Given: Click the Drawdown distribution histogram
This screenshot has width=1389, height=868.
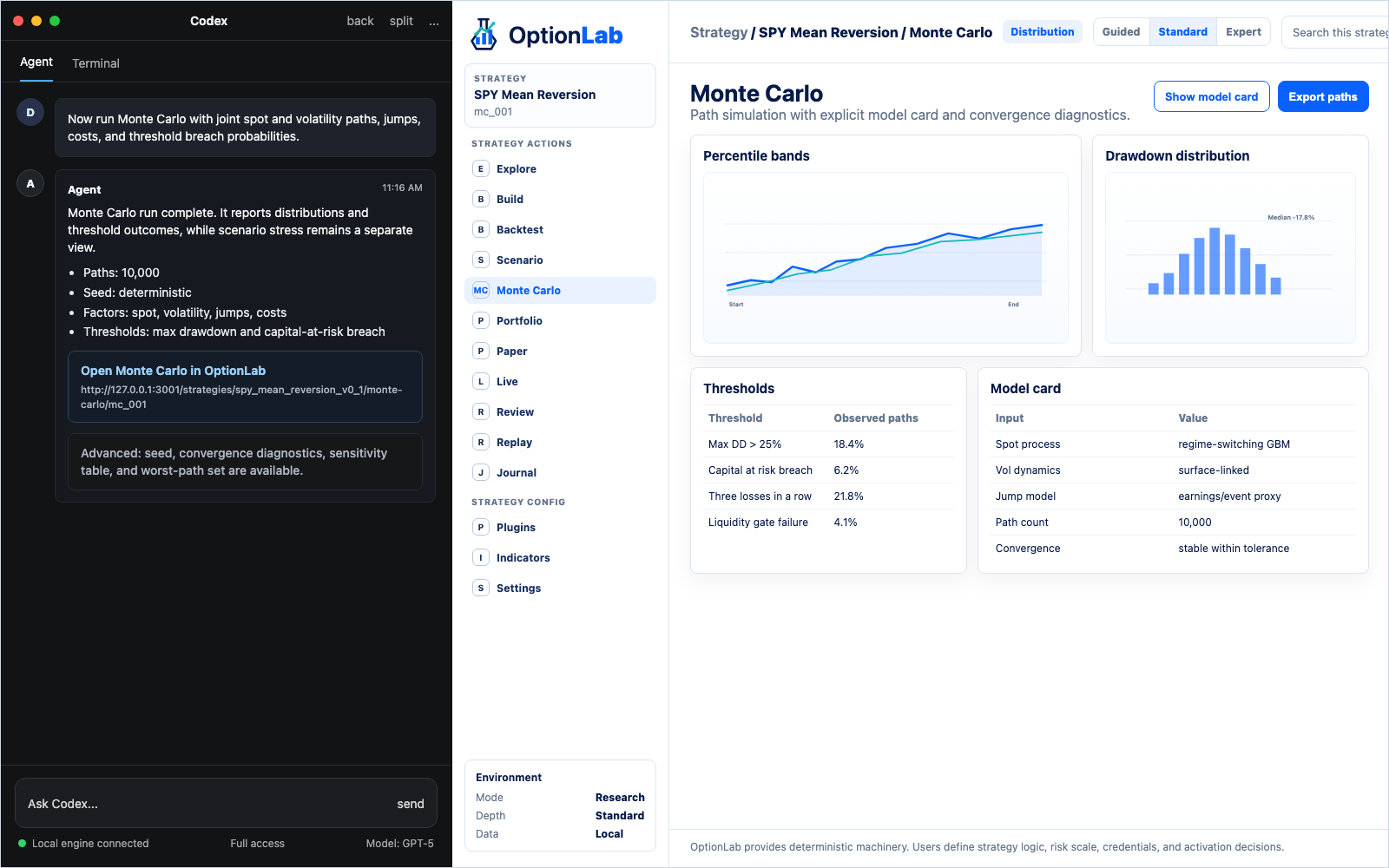Looking at the screenshot, I should coord(1230,258).
